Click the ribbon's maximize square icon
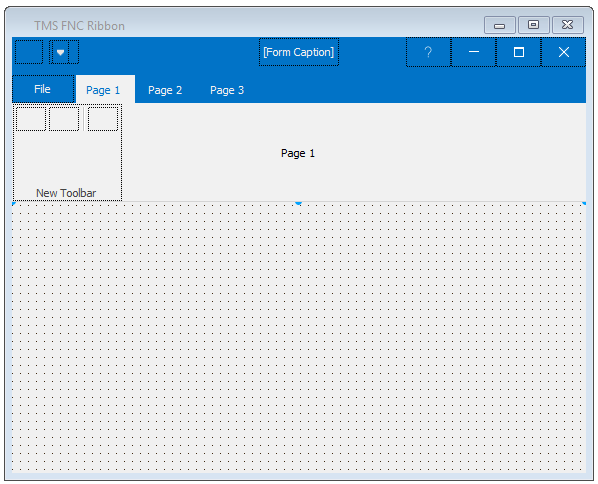The height and width of the screenshot is (484, 598). point(519,52)
